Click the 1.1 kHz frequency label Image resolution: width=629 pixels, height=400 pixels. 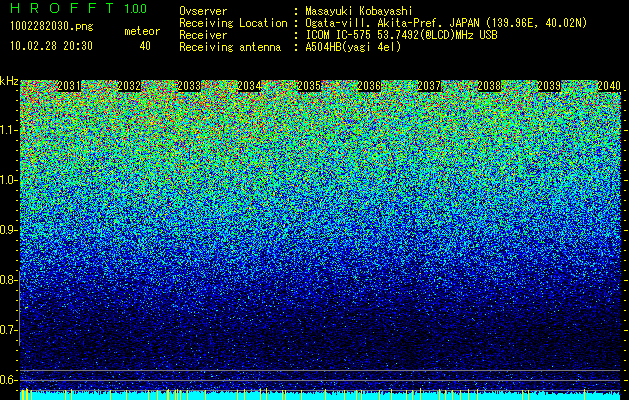pyautogui.click(x=7, y=130)
